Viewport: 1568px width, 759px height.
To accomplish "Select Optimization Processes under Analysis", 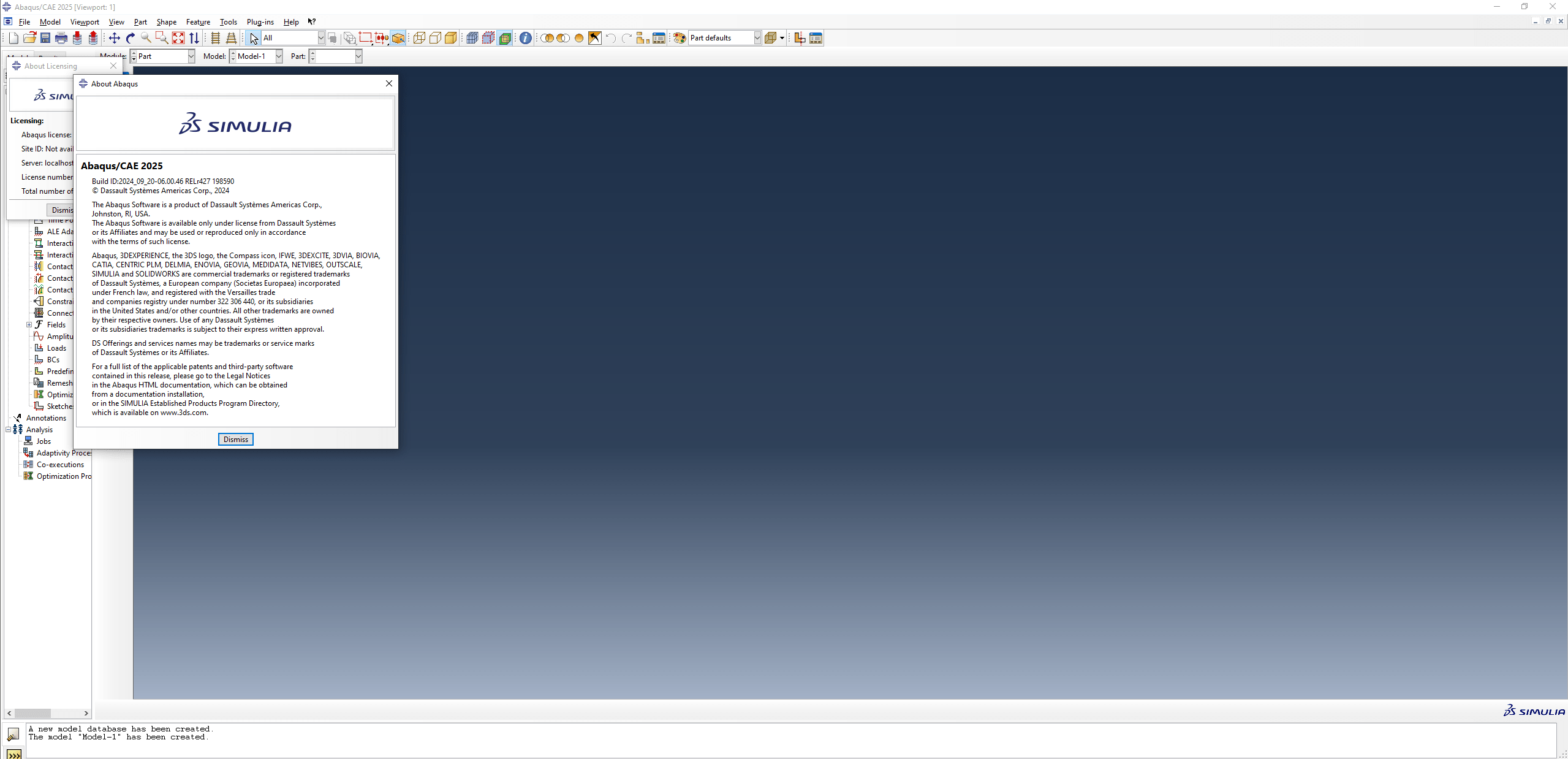I will pyautogui.click(x=64, y=476).
